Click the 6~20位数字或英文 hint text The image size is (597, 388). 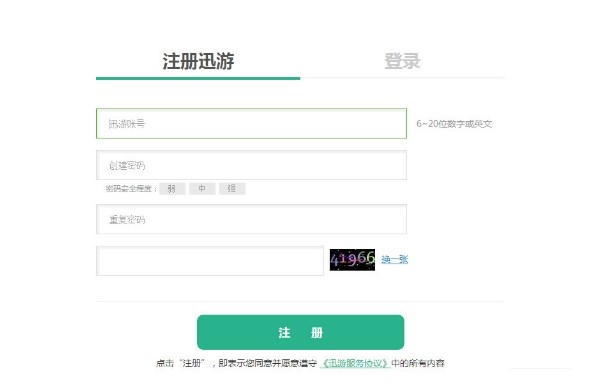point(454,124)
